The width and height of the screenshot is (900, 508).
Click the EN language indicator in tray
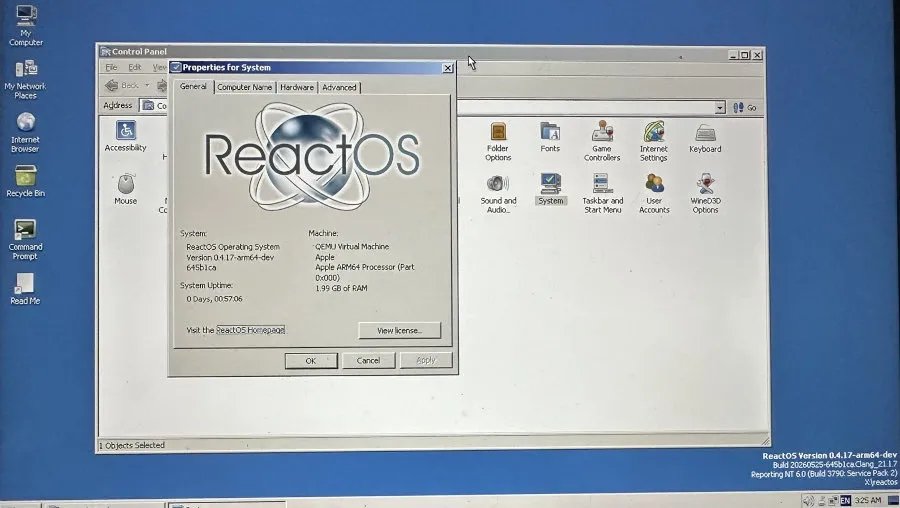coord(845,501)
